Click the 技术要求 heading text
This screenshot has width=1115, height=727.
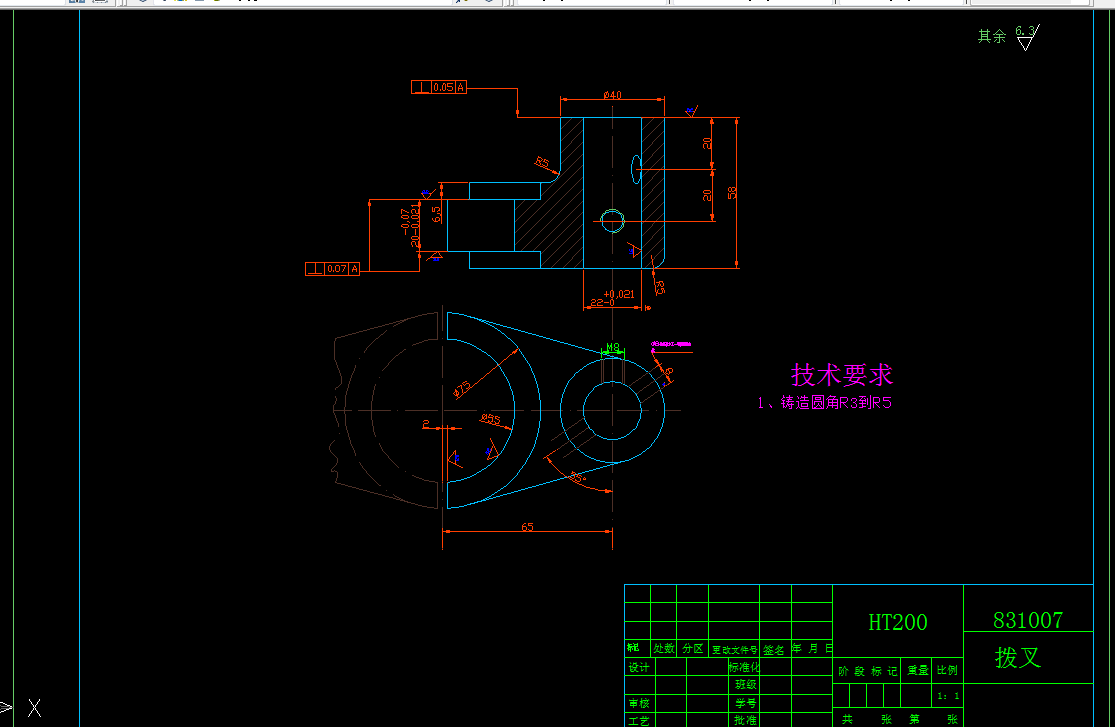coord(841,375)
